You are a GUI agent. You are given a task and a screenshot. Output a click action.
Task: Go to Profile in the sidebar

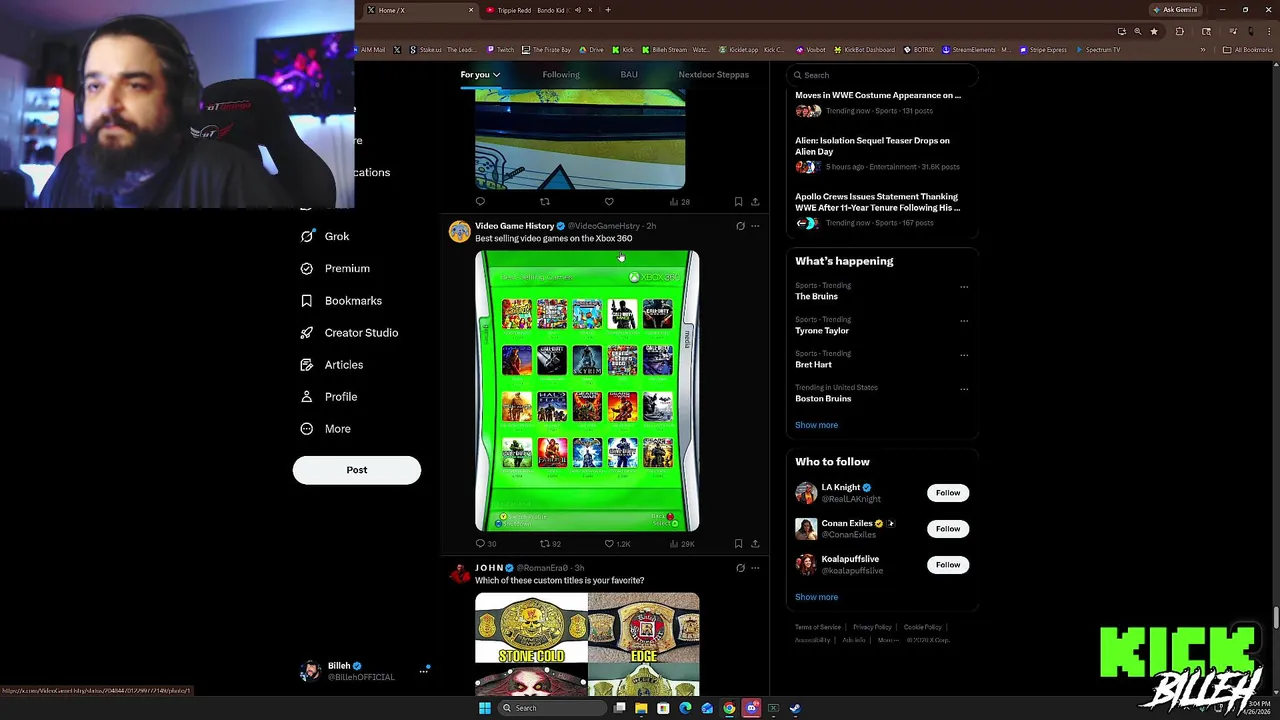pos(329,396)
